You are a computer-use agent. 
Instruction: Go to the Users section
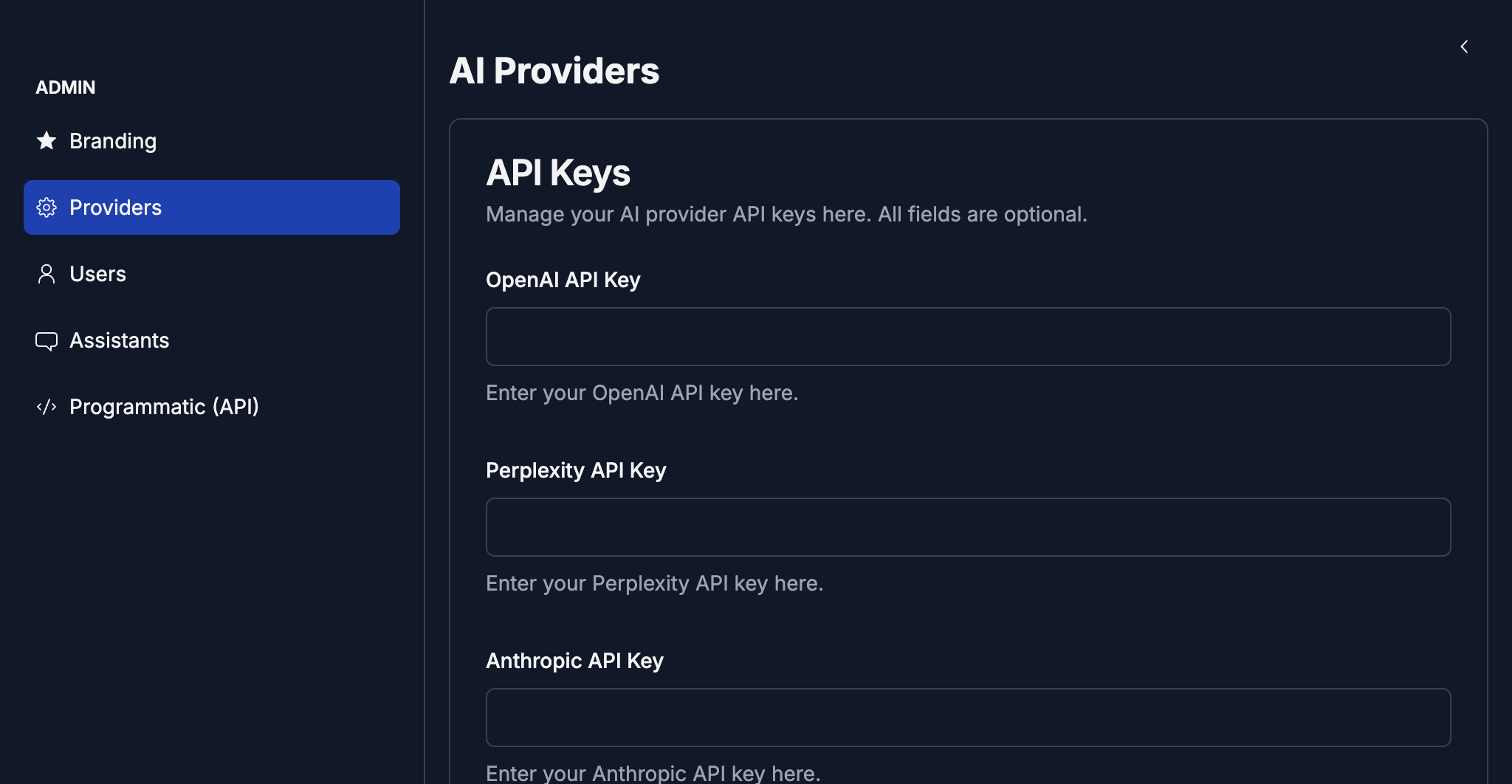[97, 274]
